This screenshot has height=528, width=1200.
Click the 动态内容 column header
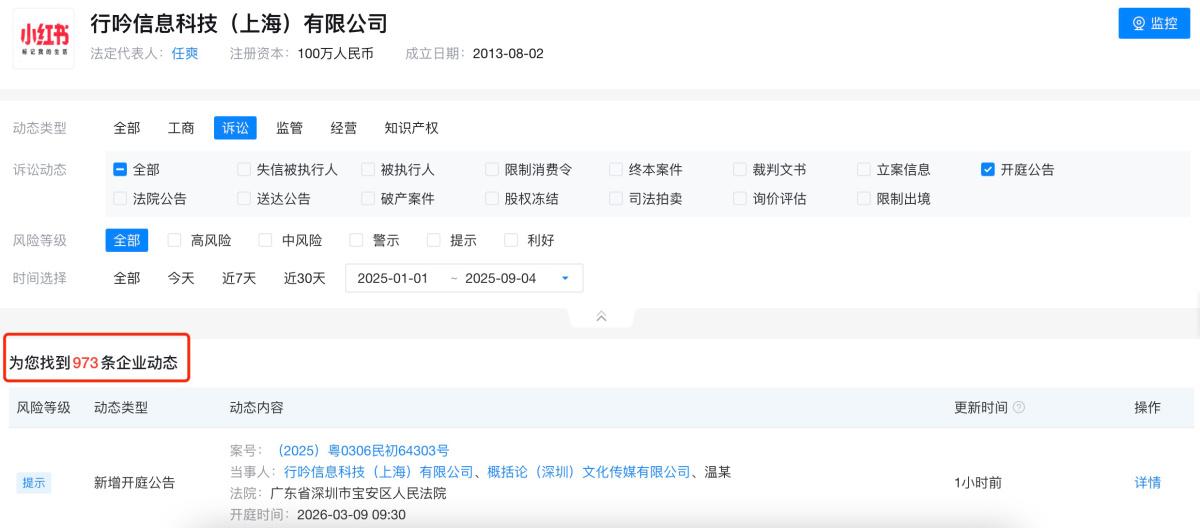click(x=257, y=408)
